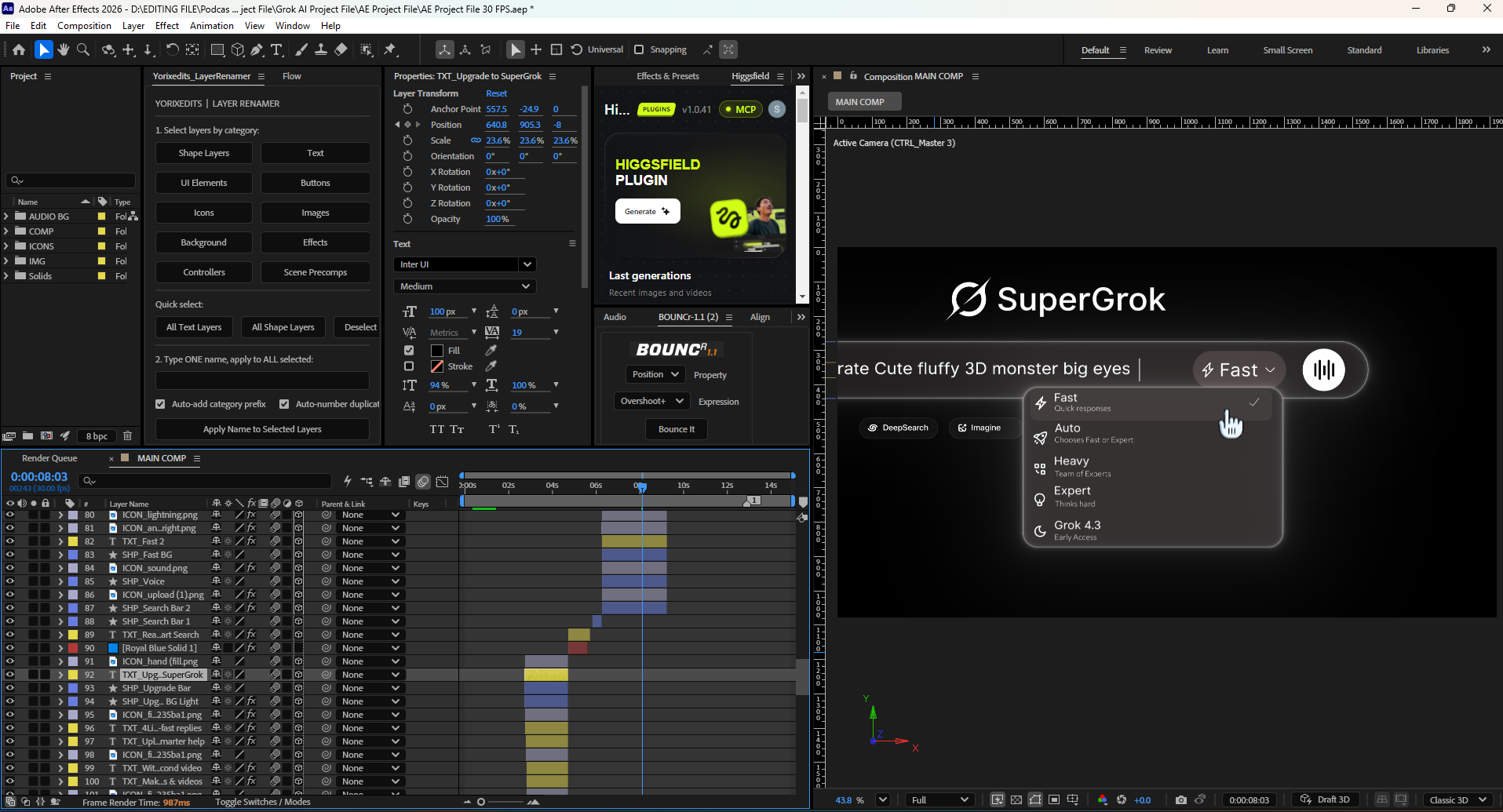Select the Rotation tool
Image resolution: width=1503 pixels, height=812 pixels.
coord(172,49)
